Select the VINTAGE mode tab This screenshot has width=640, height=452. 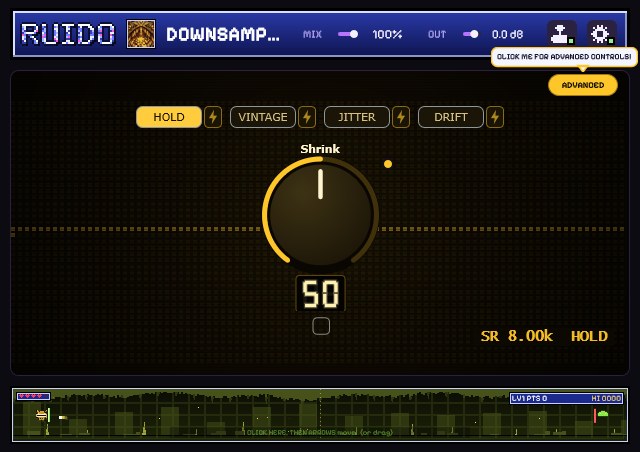(262, 117)
